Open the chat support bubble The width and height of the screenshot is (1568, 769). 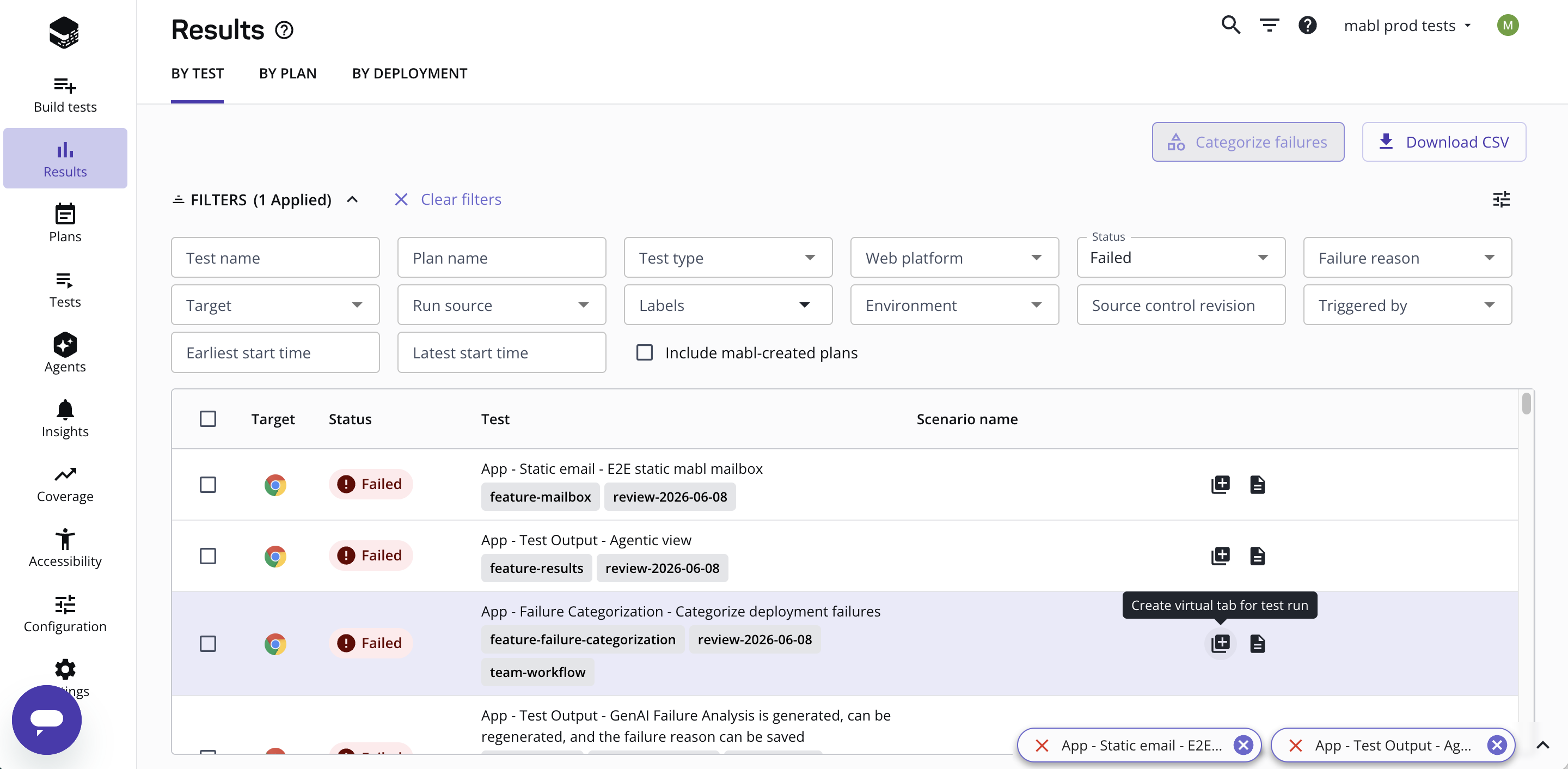pos(47,719)
